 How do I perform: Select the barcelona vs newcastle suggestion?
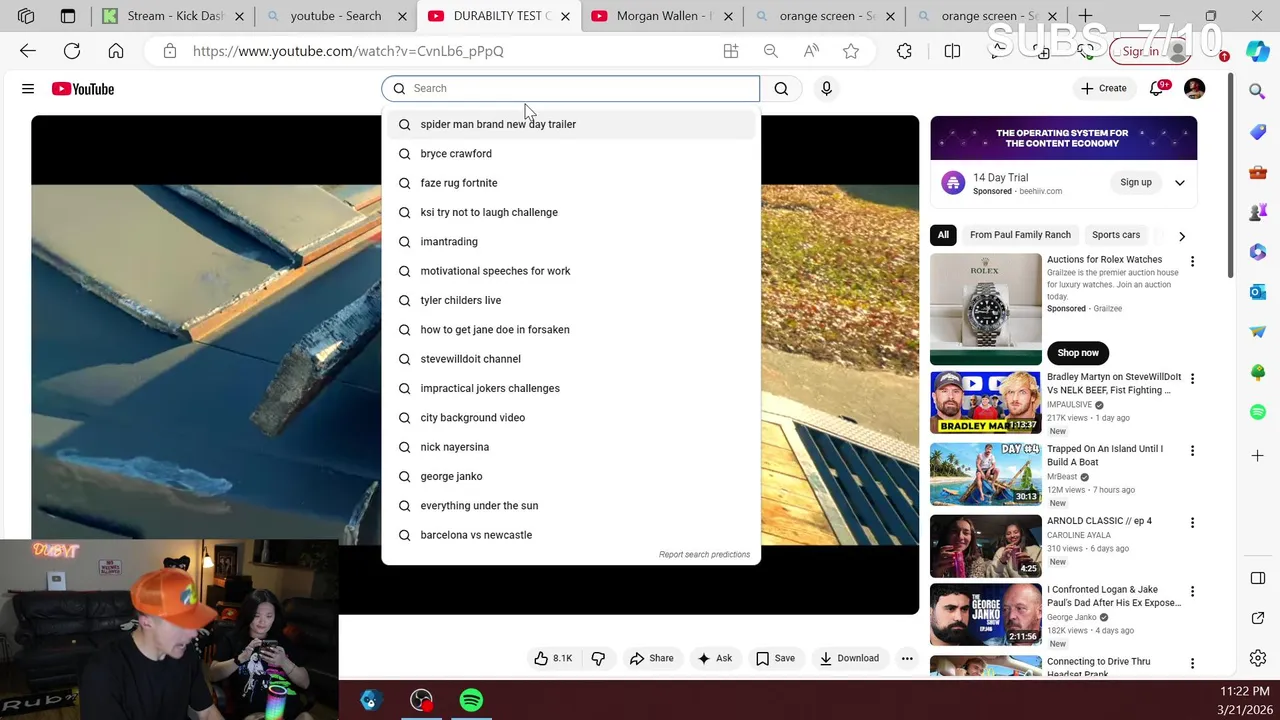tap(571, 535)
